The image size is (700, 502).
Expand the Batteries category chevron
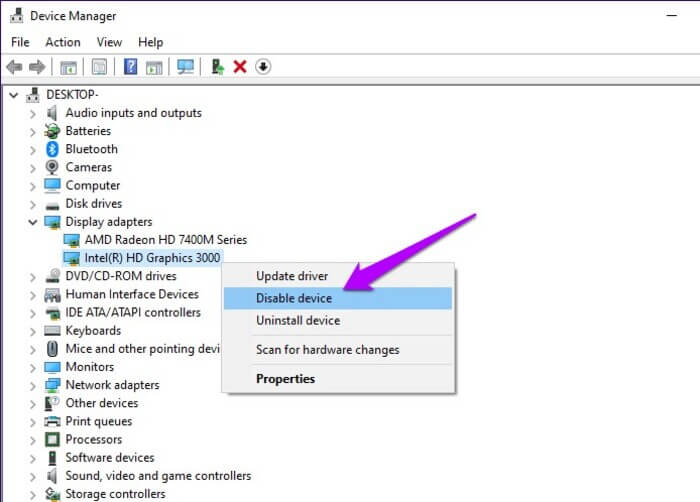33,132
